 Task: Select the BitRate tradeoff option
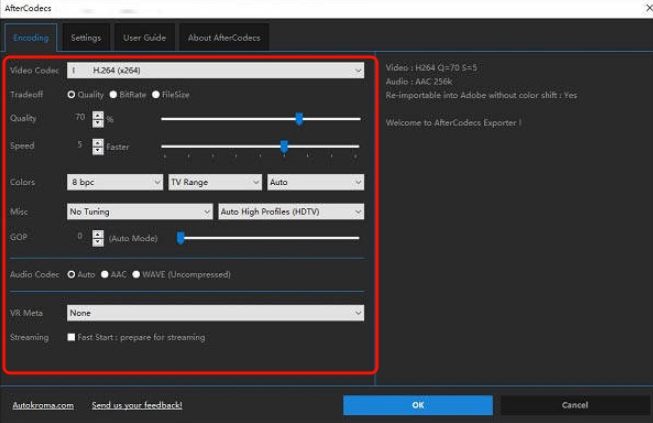coord(112,94)
